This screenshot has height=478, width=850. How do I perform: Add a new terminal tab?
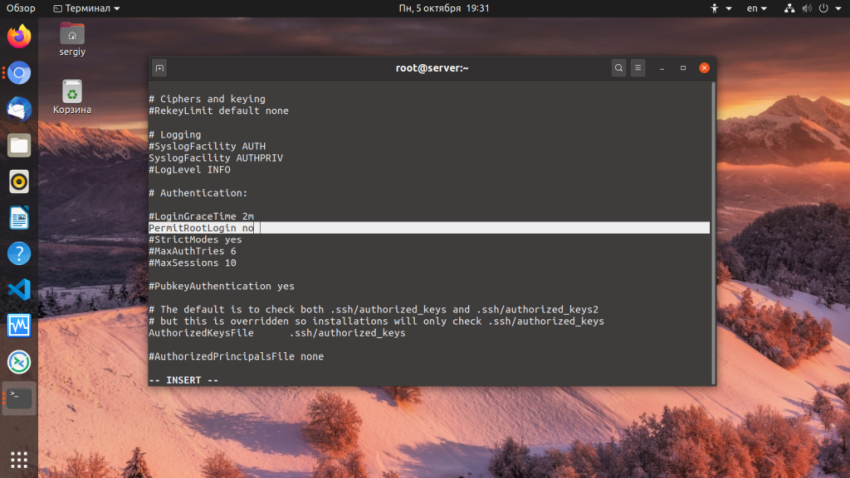click(159, 68)
